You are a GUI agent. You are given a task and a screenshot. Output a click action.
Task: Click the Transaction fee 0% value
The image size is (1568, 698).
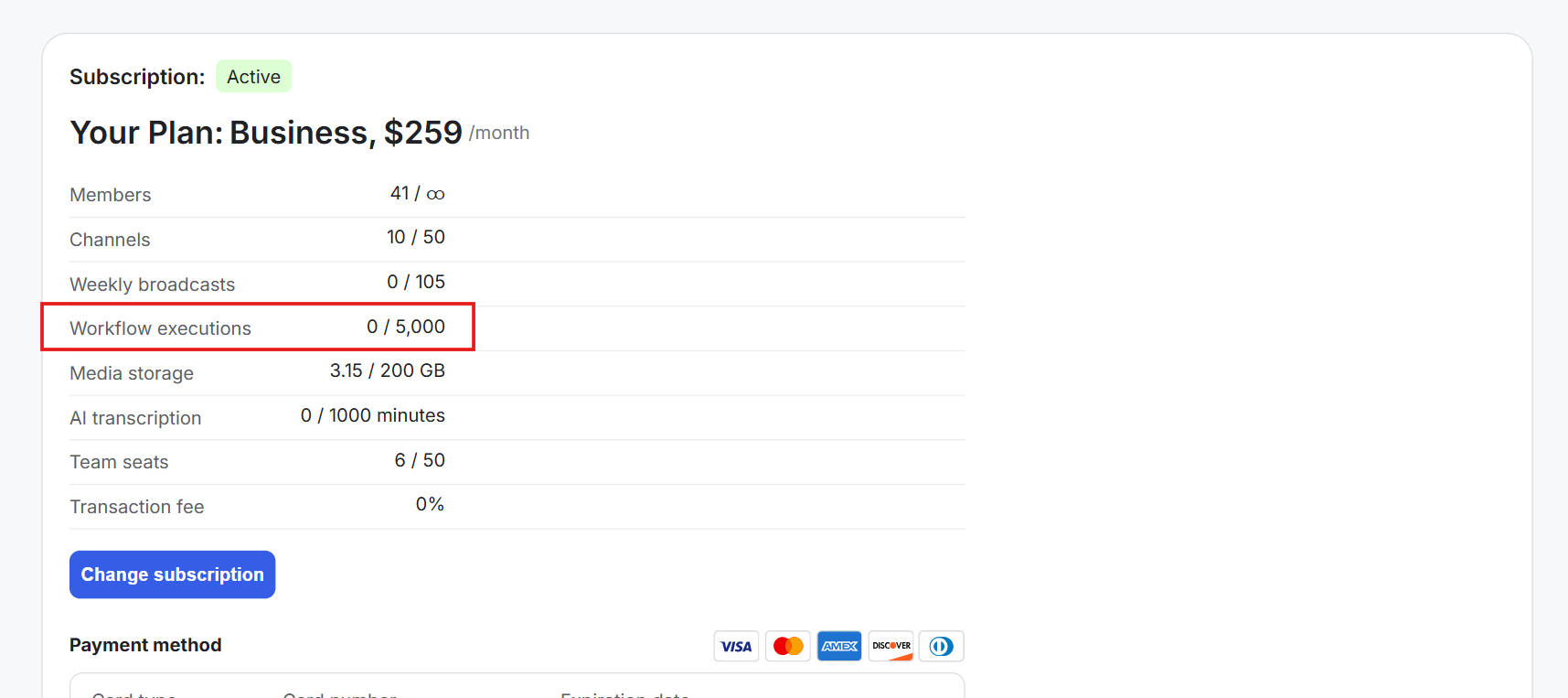(x=431, y=504)
